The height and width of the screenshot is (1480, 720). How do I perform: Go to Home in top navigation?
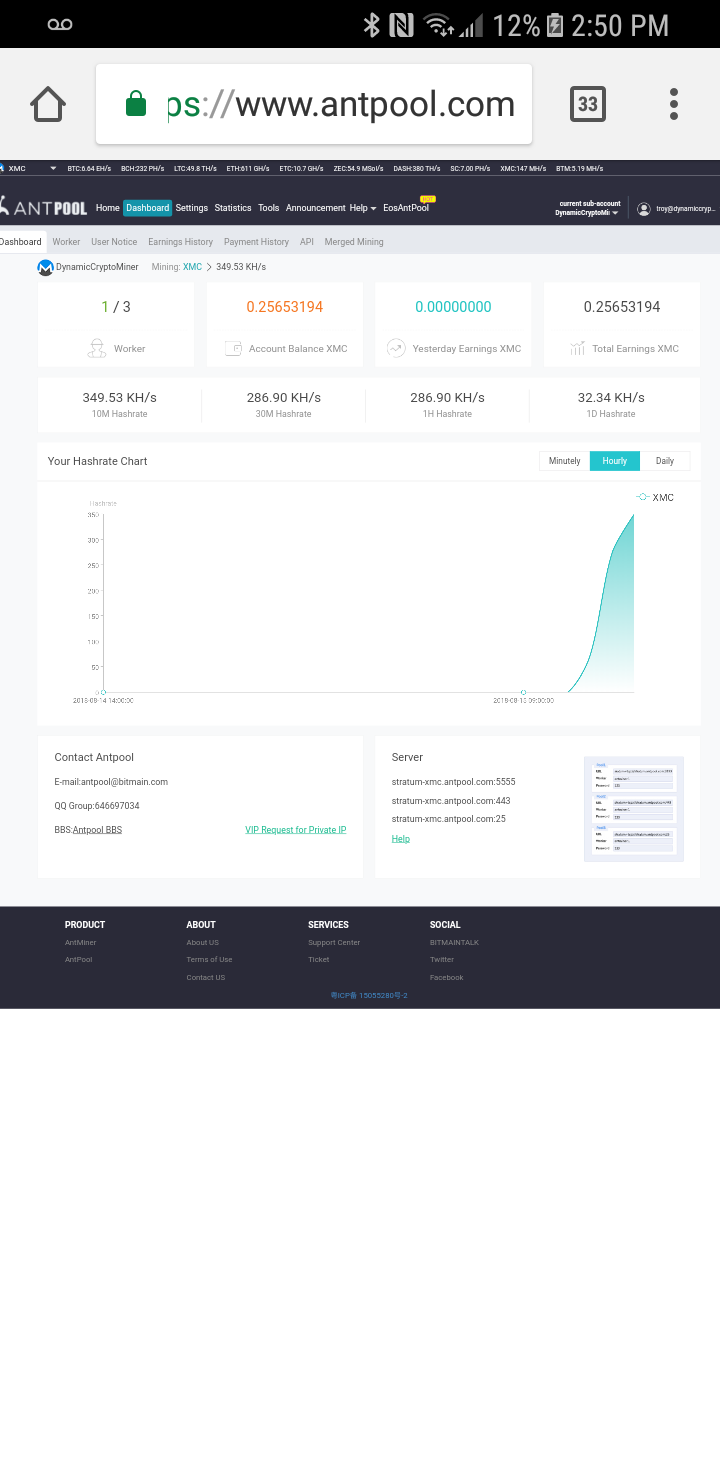tap(107, 208)
